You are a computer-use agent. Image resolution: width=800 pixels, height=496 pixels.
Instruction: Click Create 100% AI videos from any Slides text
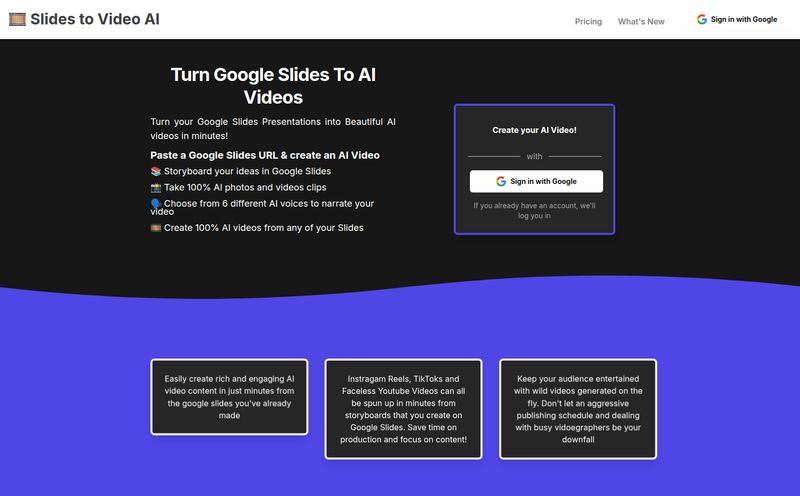[x=264, y=228]
